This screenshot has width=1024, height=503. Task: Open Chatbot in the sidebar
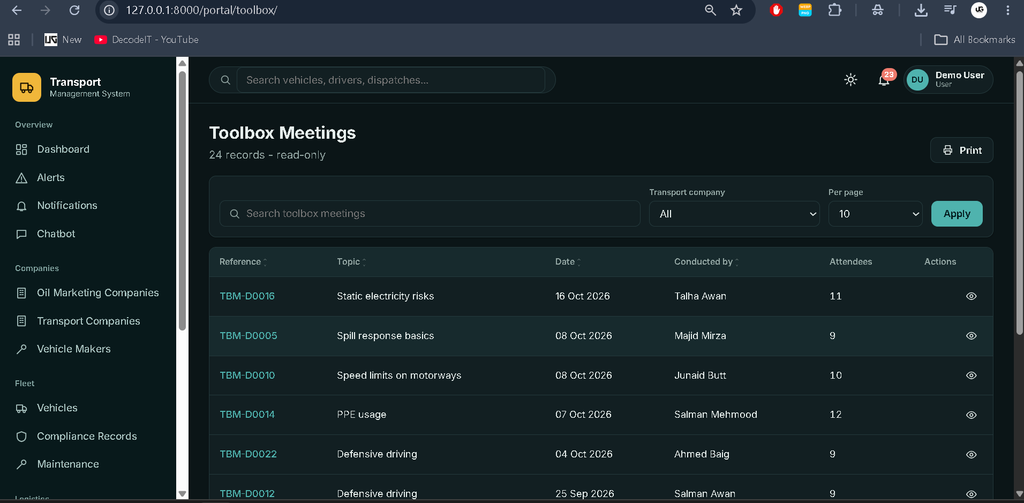tap(56, 234)
